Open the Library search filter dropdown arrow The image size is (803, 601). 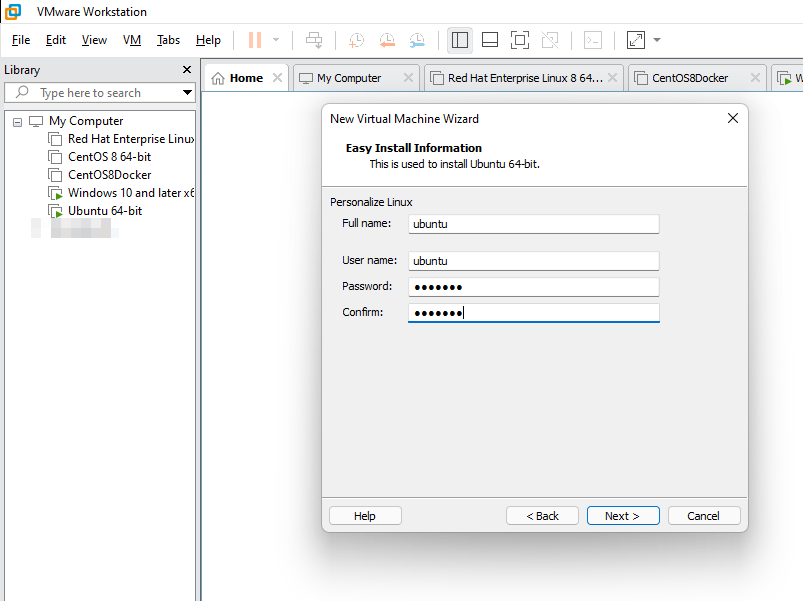[187, 93]
